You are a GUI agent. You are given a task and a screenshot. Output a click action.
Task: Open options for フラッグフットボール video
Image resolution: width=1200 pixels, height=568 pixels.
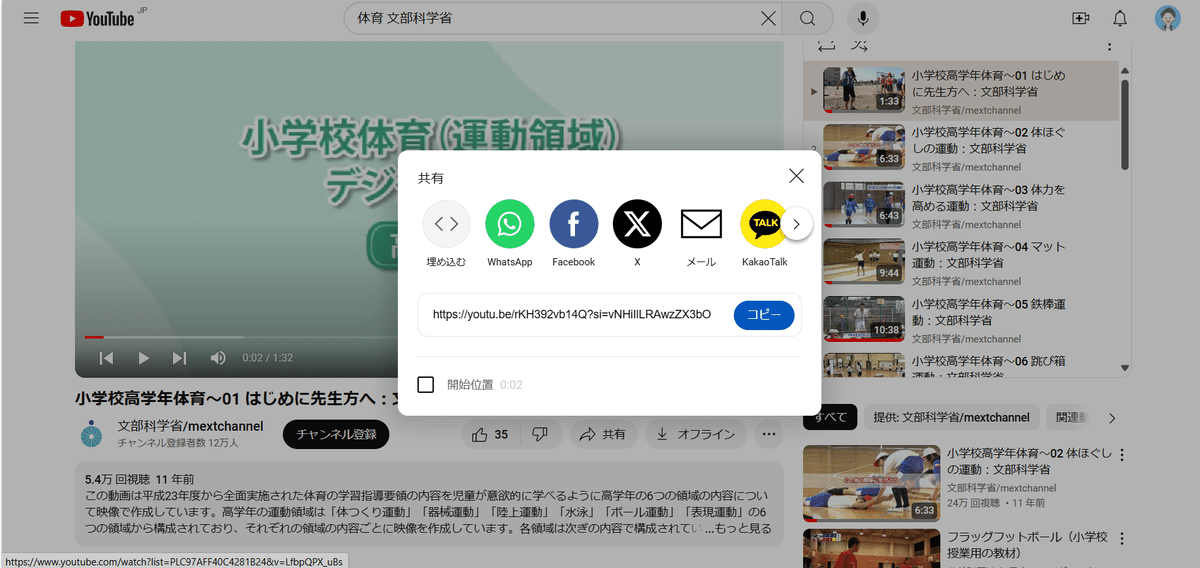coord(1121,537)
